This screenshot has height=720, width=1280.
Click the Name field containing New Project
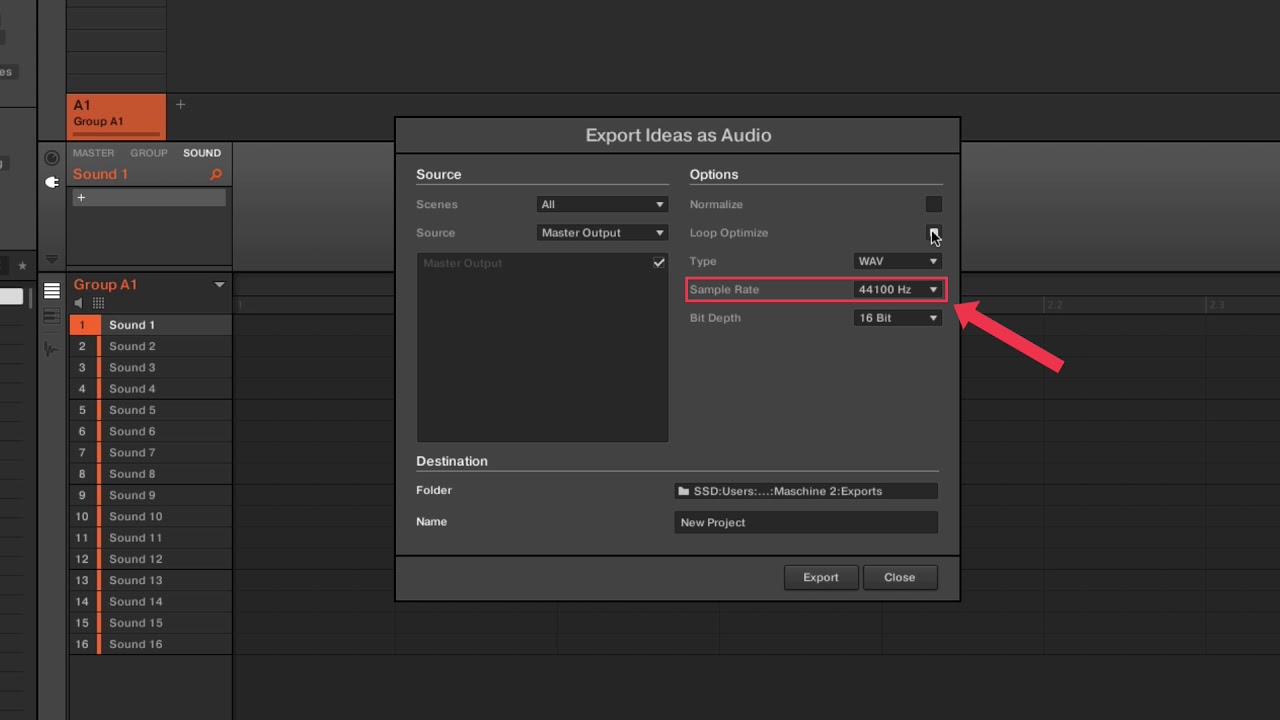tap(806, 522)
